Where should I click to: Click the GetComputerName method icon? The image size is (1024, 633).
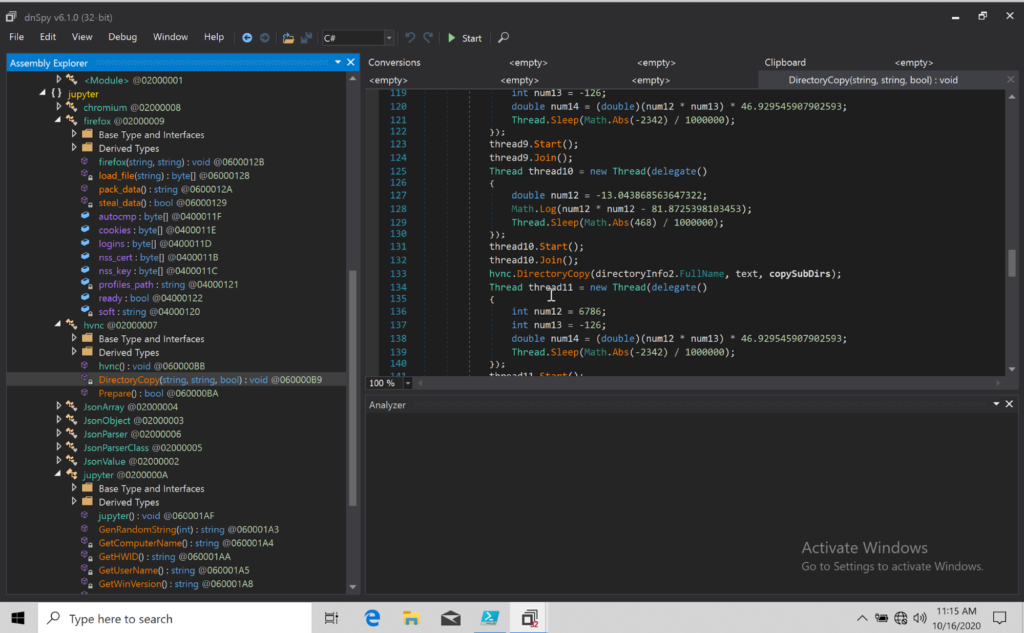pos(86,543)
